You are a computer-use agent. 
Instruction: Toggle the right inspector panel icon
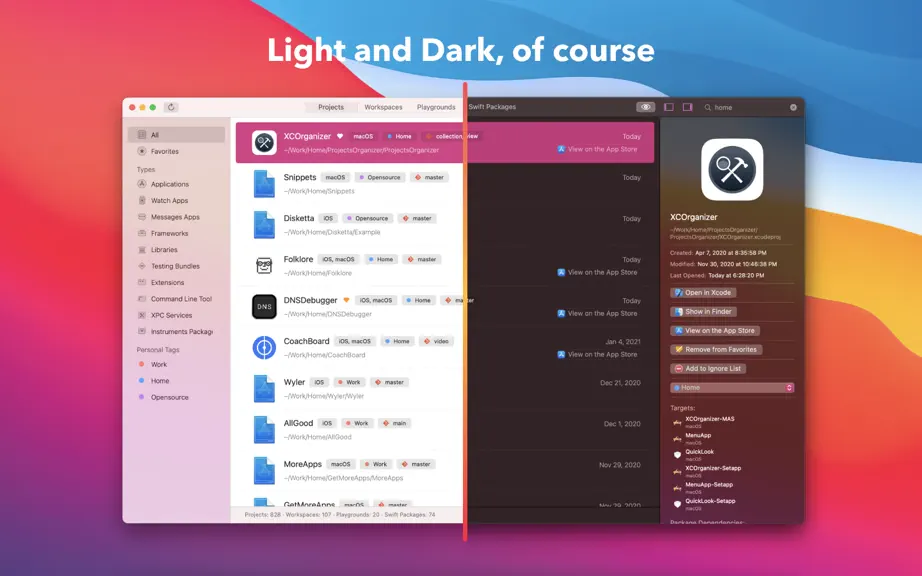click(687, 107)
